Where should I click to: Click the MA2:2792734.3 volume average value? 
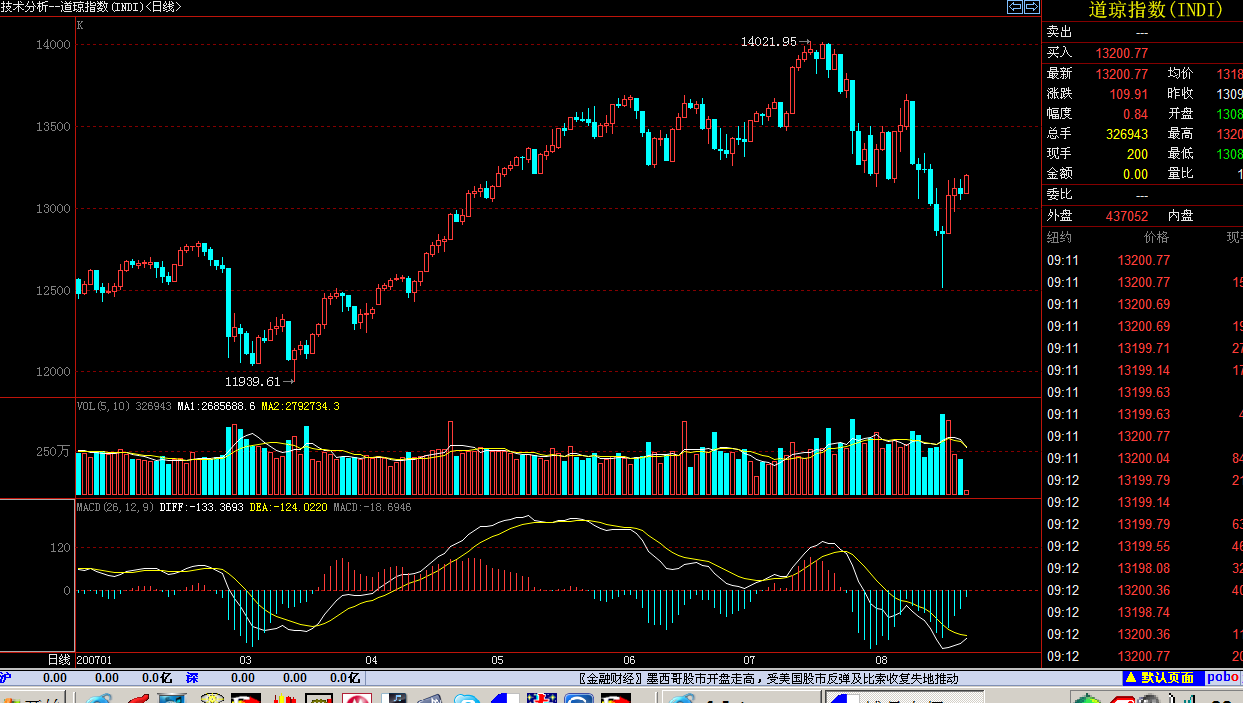coord(300,406)
